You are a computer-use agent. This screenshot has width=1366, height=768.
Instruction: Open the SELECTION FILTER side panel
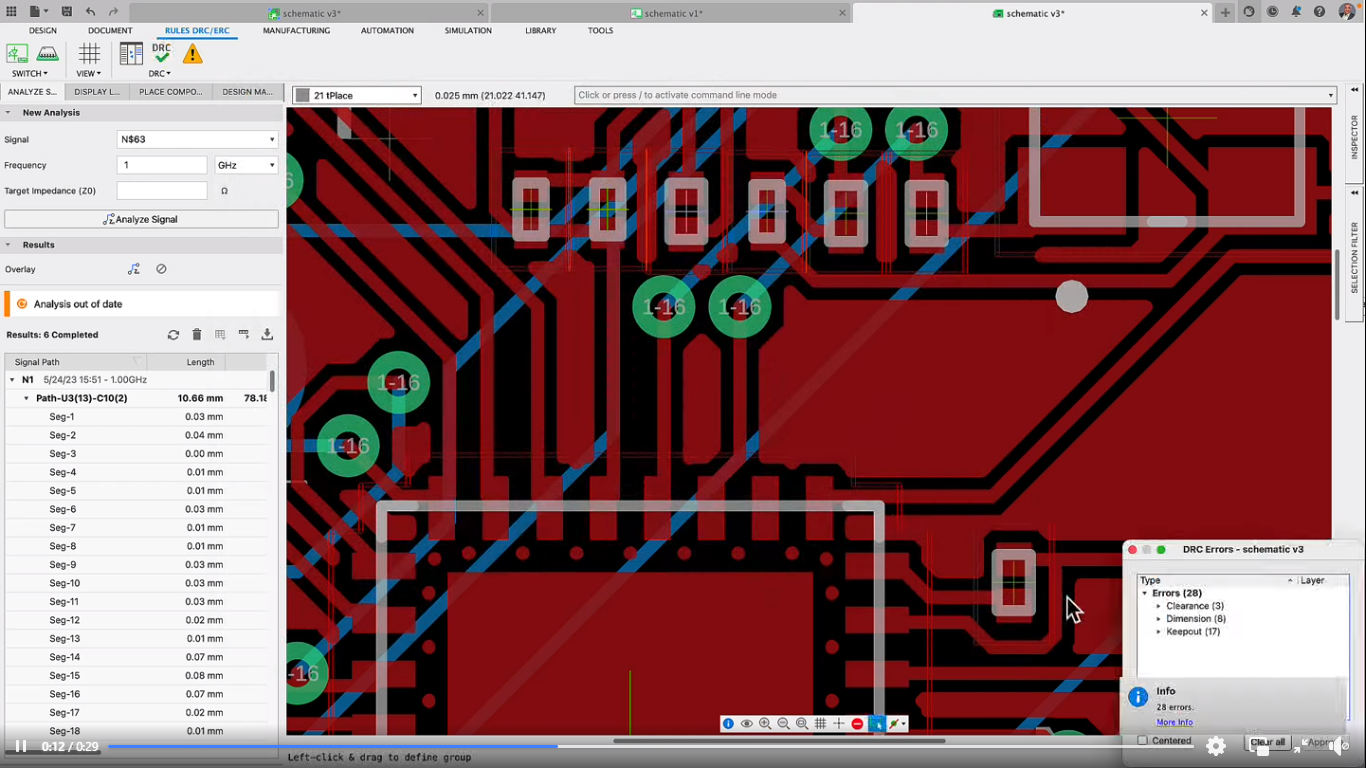pyautogui.click(x=1354, y=254)
